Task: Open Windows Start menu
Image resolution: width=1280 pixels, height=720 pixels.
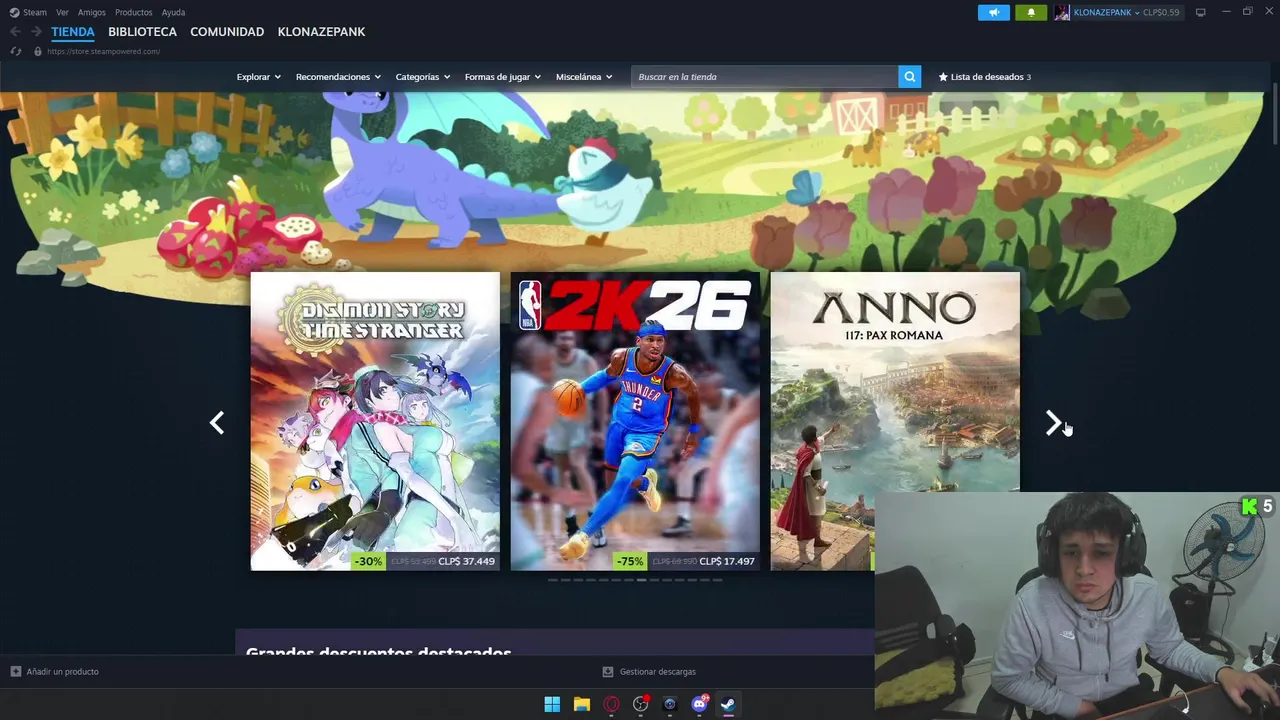Action: click(552, 704)
